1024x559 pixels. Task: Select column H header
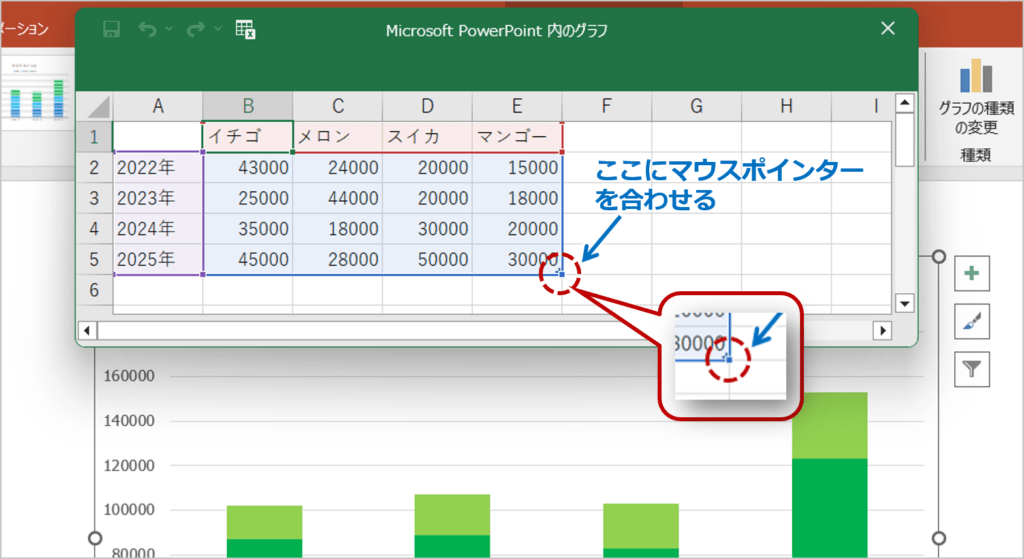click(786, 106)
